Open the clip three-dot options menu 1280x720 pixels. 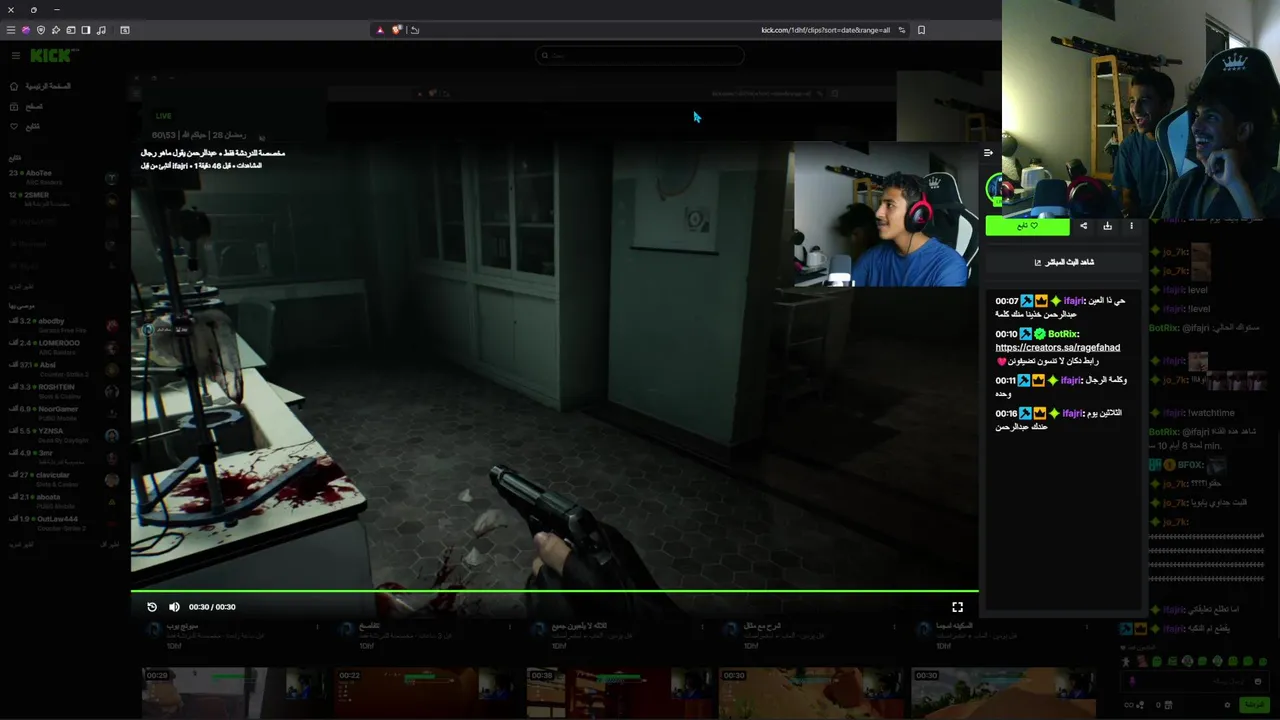1131,226
